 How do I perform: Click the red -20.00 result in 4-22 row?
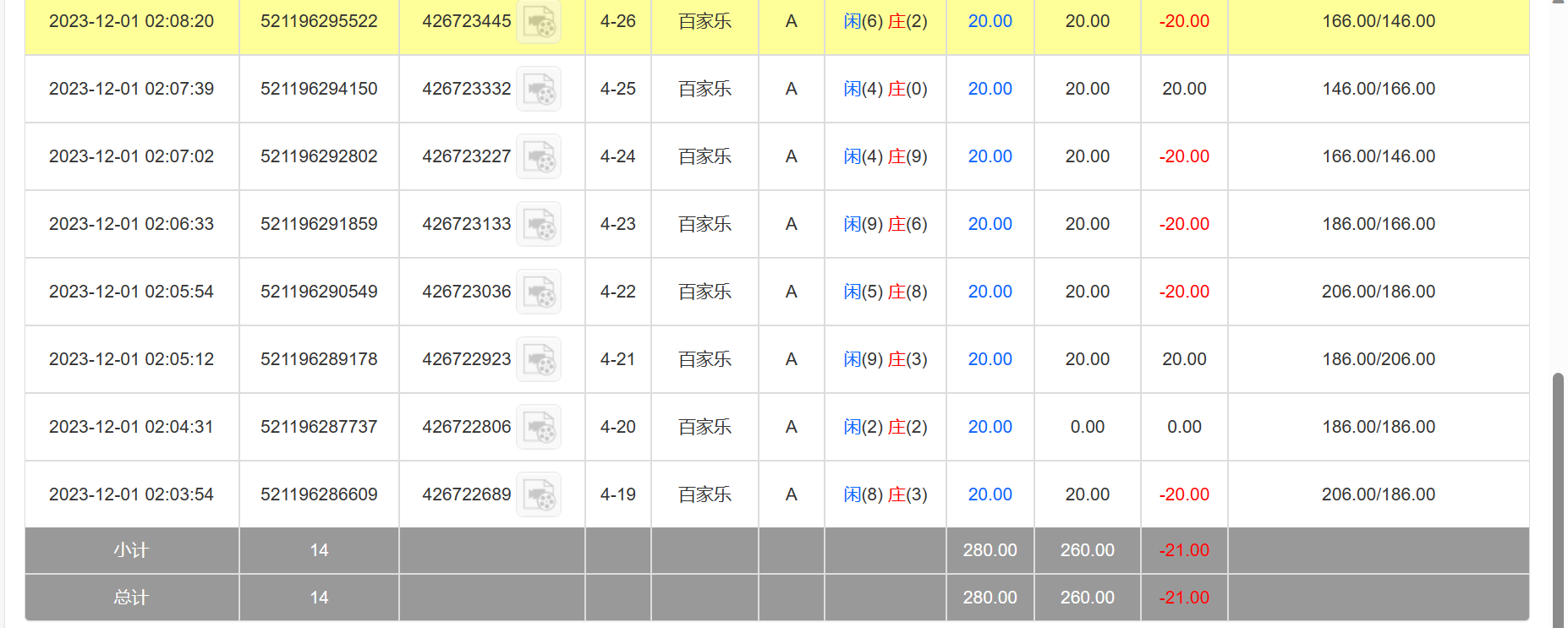click(x=1183, y=292)
